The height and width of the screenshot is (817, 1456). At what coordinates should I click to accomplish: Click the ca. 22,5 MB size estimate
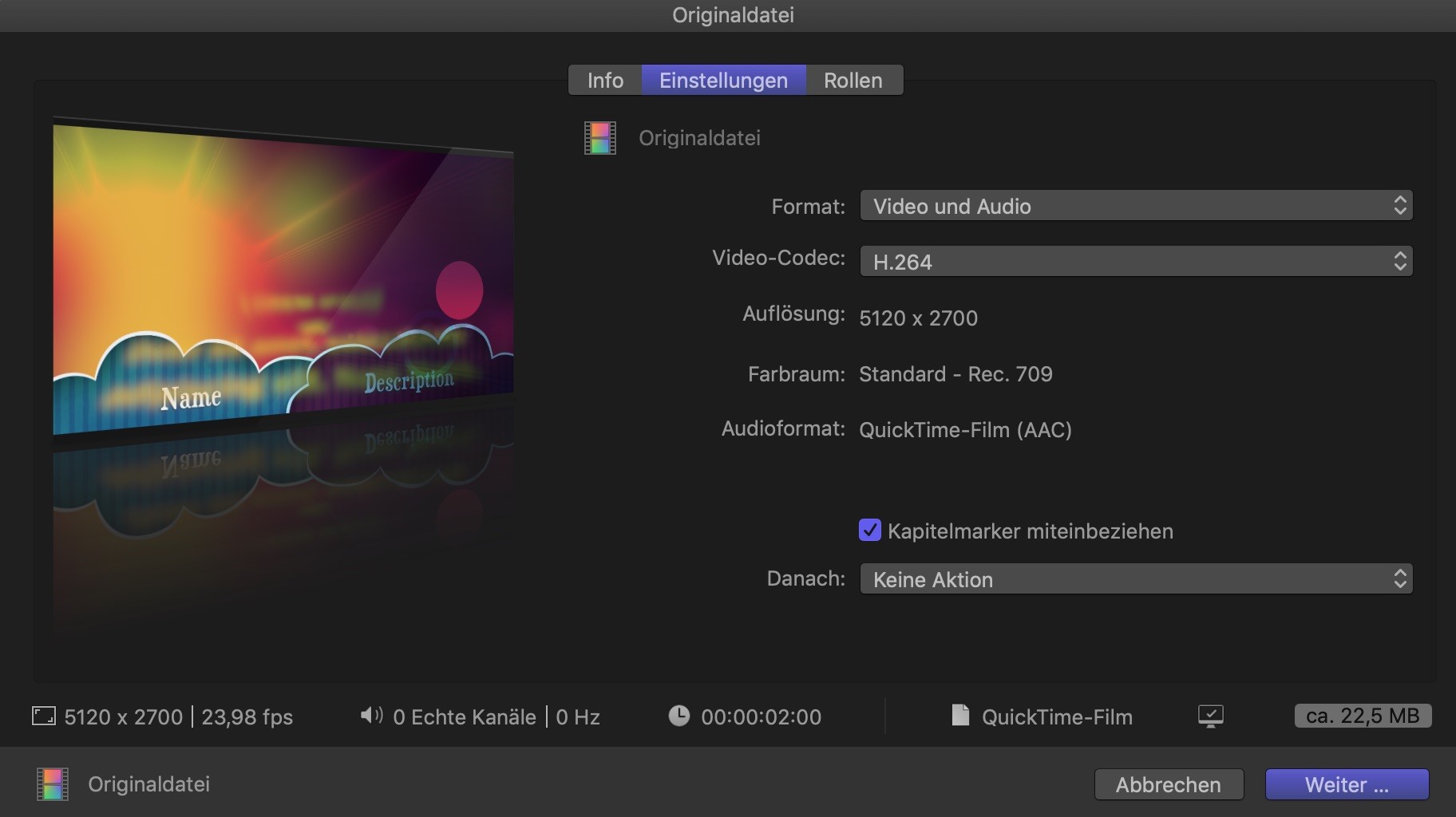pyautogui.click(x=1363, y=716)
